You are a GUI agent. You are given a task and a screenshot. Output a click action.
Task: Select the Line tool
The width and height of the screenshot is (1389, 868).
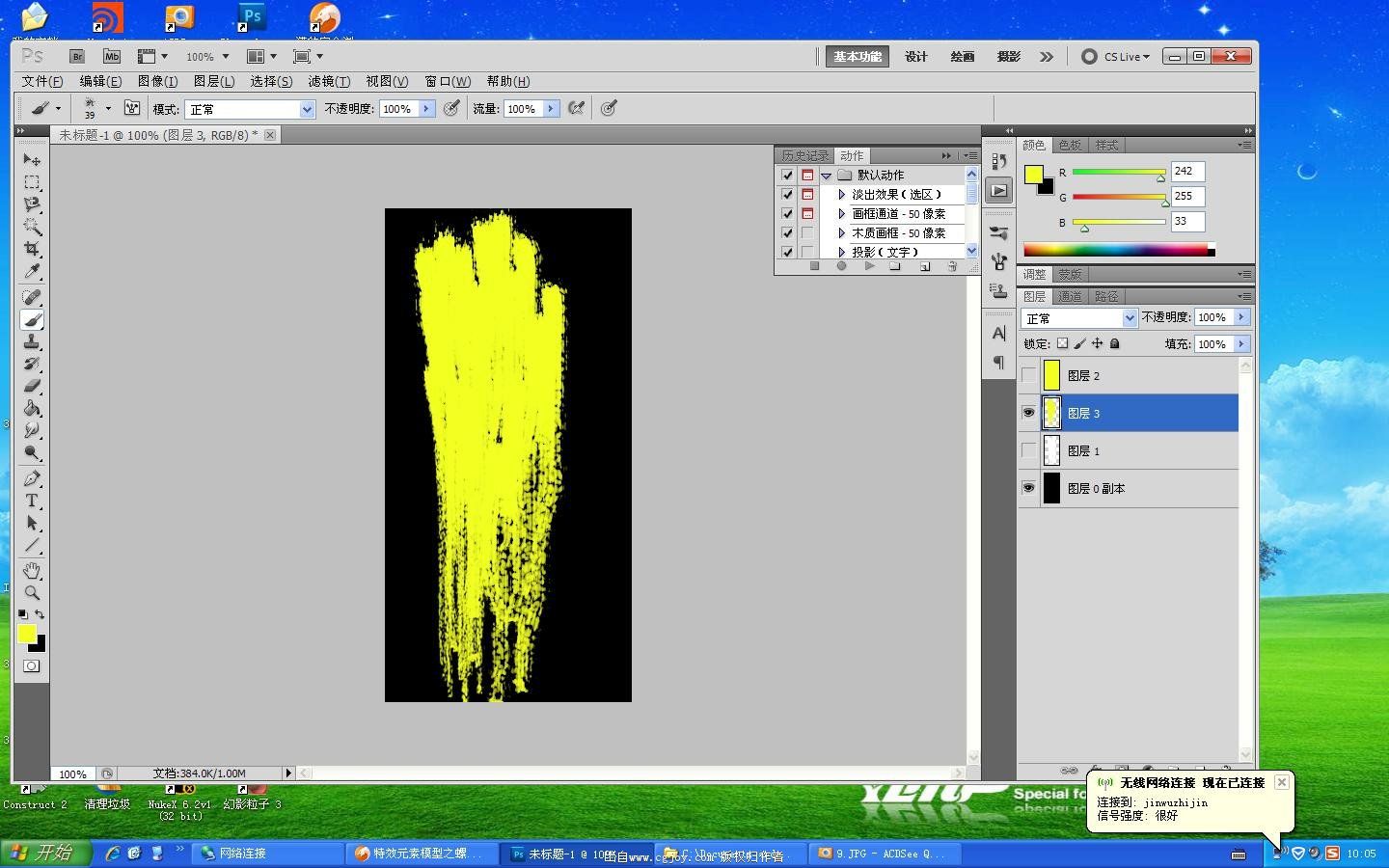(x=32, y=545)
